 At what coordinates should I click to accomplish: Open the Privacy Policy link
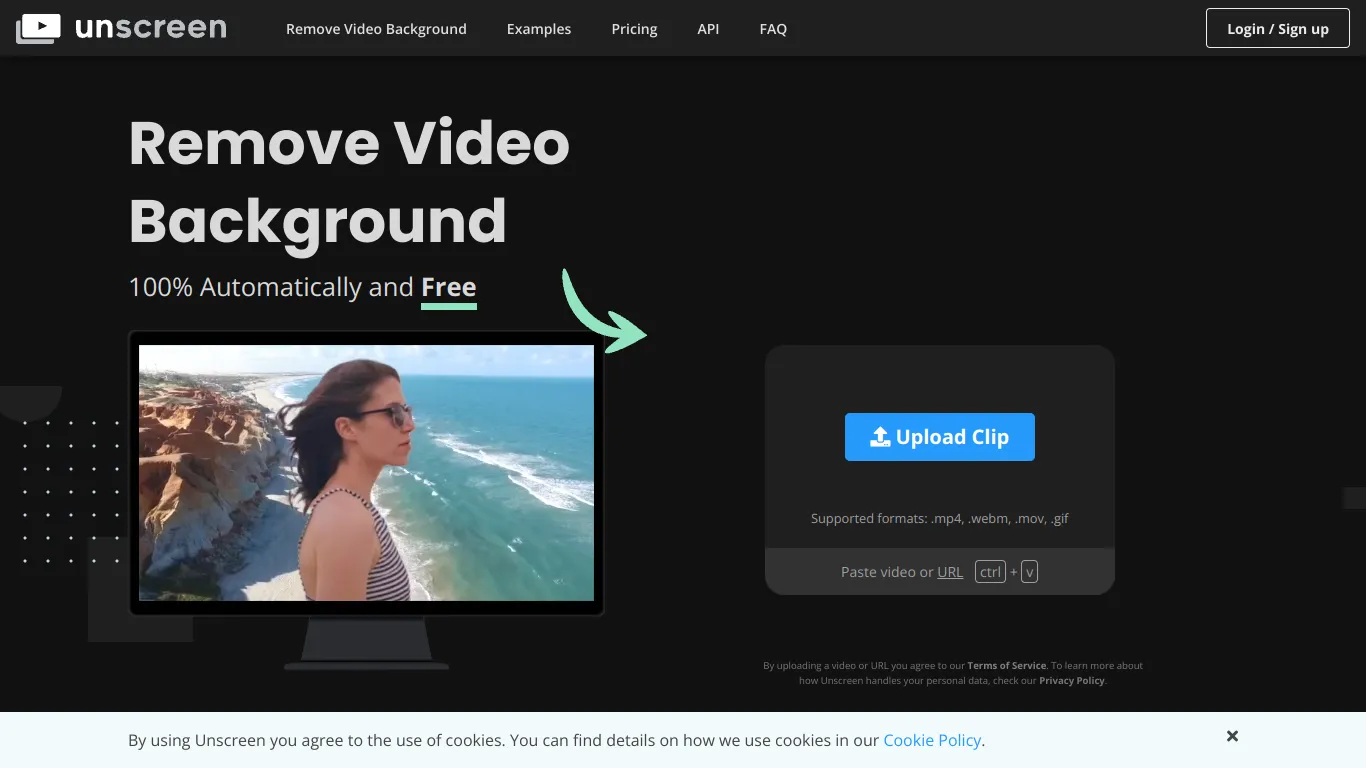coord(1072,681)
